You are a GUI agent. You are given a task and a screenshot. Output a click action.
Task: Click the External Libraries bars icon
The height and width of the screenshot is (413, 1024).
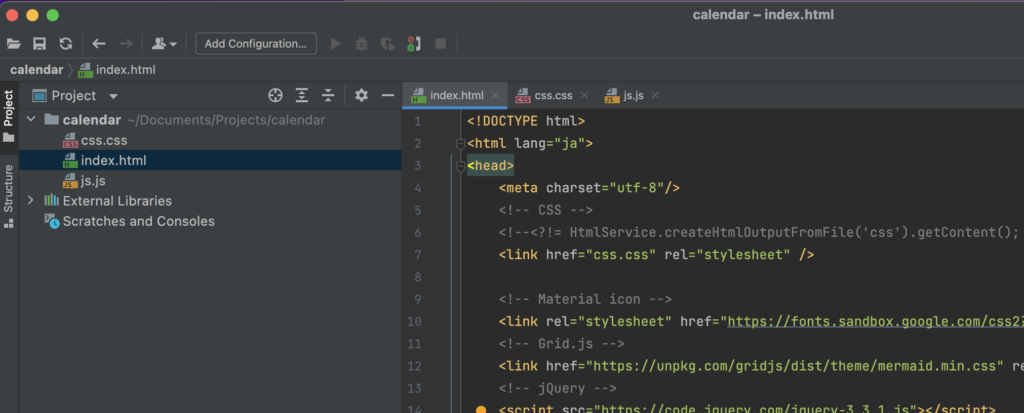(x=52, y=201)
